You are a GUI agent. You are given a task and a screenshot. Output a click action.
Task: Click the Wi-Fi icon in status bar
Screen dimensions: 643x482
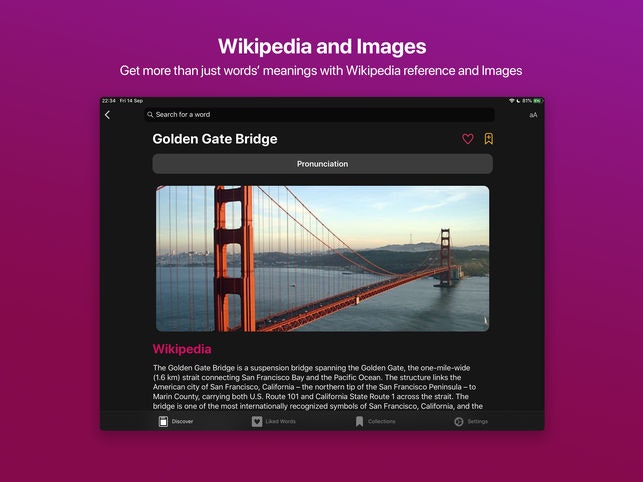tap(512, 101)
